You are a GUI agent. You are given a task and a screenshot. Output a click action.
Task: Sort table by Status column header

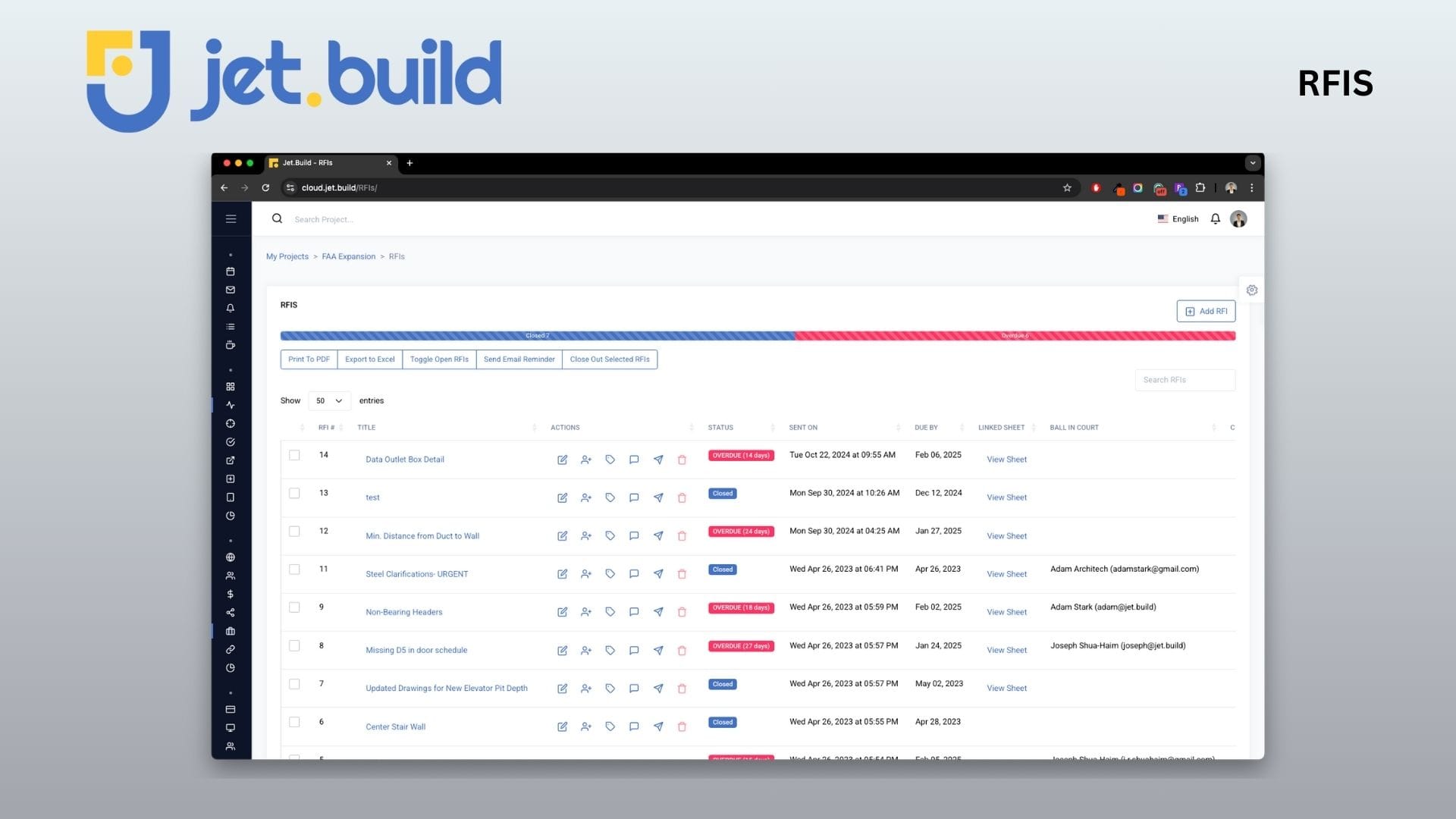720,428
